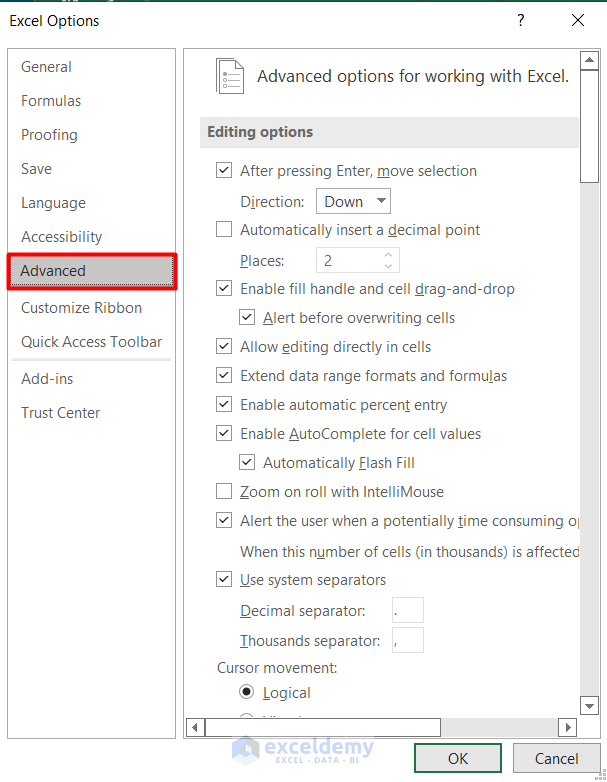Uncheck After pressing Enter, move selection
Screen dimensions: 607x782
point(224,171)
